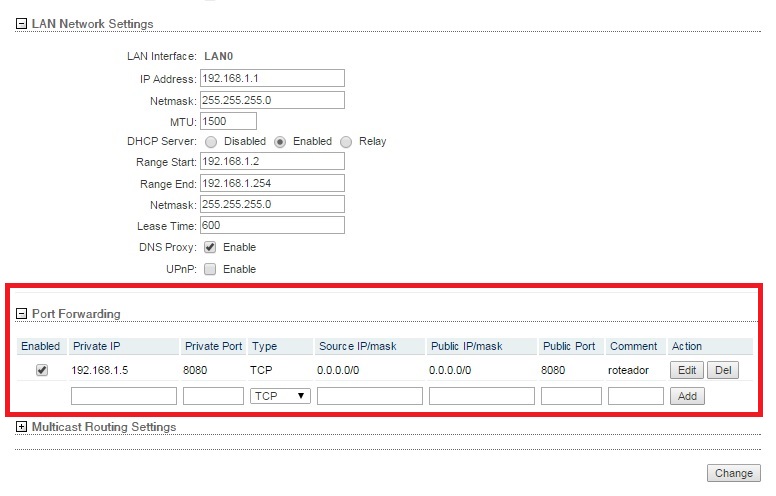Click the empty Public IP/mask input
The image size is (776, 496).
point(482,396)
